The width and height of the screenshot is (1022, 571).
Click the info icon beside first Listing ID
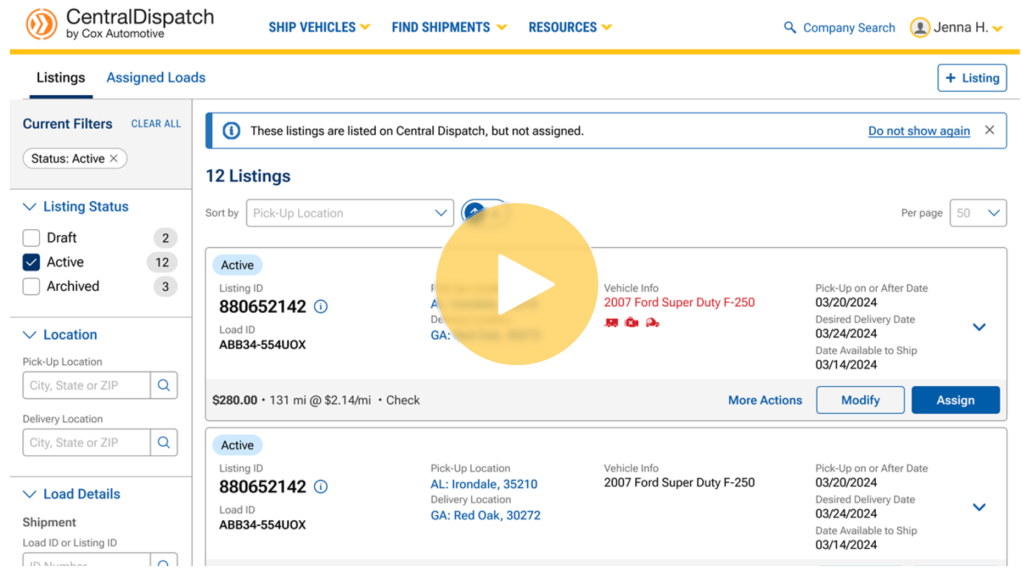tap(321, 307)
